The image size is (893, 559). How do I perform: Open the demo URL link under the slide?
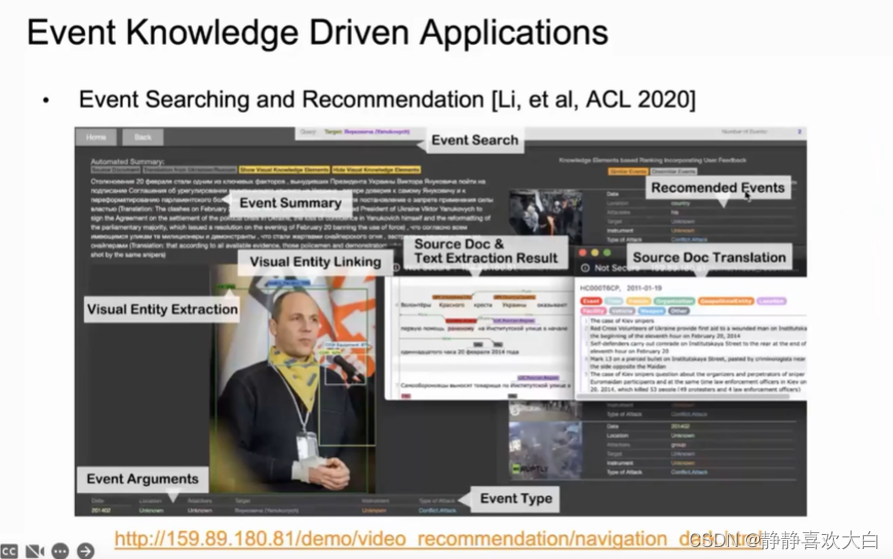[x=437, y=539]
